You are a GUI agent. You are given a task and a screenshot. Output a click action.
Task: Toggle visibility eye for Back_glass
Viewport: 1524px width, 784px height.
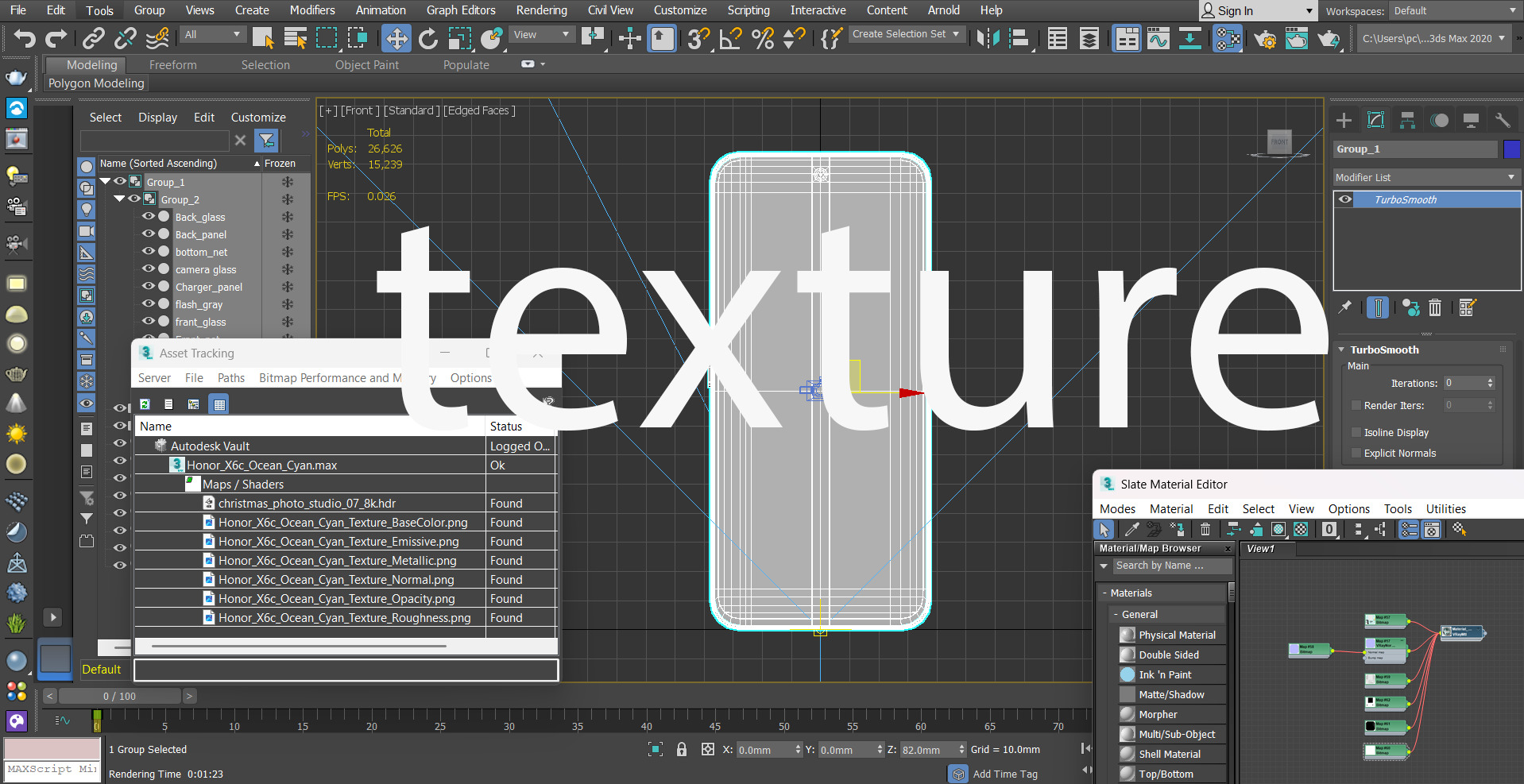[149, 216]
